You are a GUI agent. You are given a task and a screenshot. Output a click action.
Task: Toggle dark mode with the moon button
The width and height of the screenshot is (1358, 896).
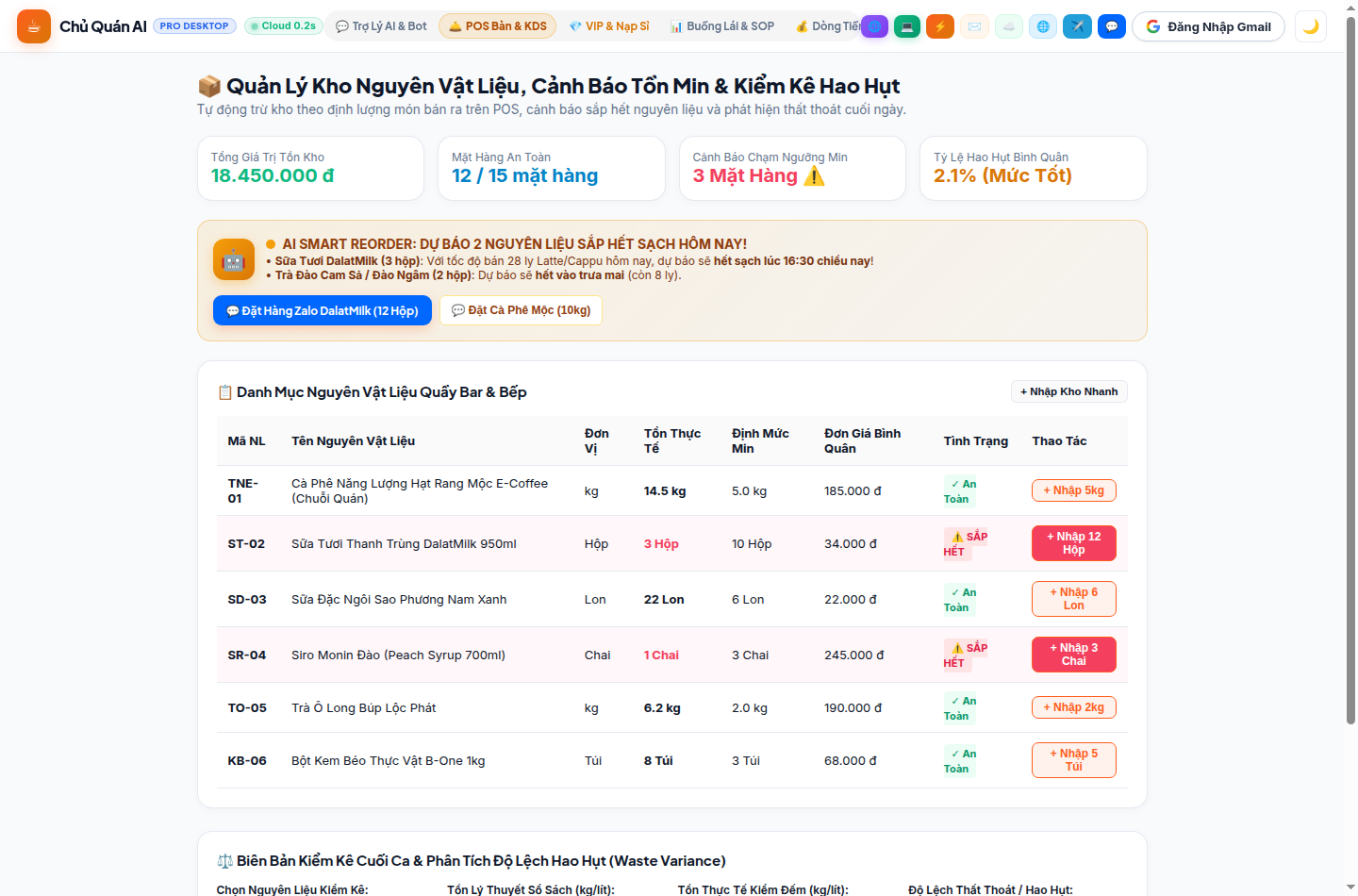click(1311, 26)
